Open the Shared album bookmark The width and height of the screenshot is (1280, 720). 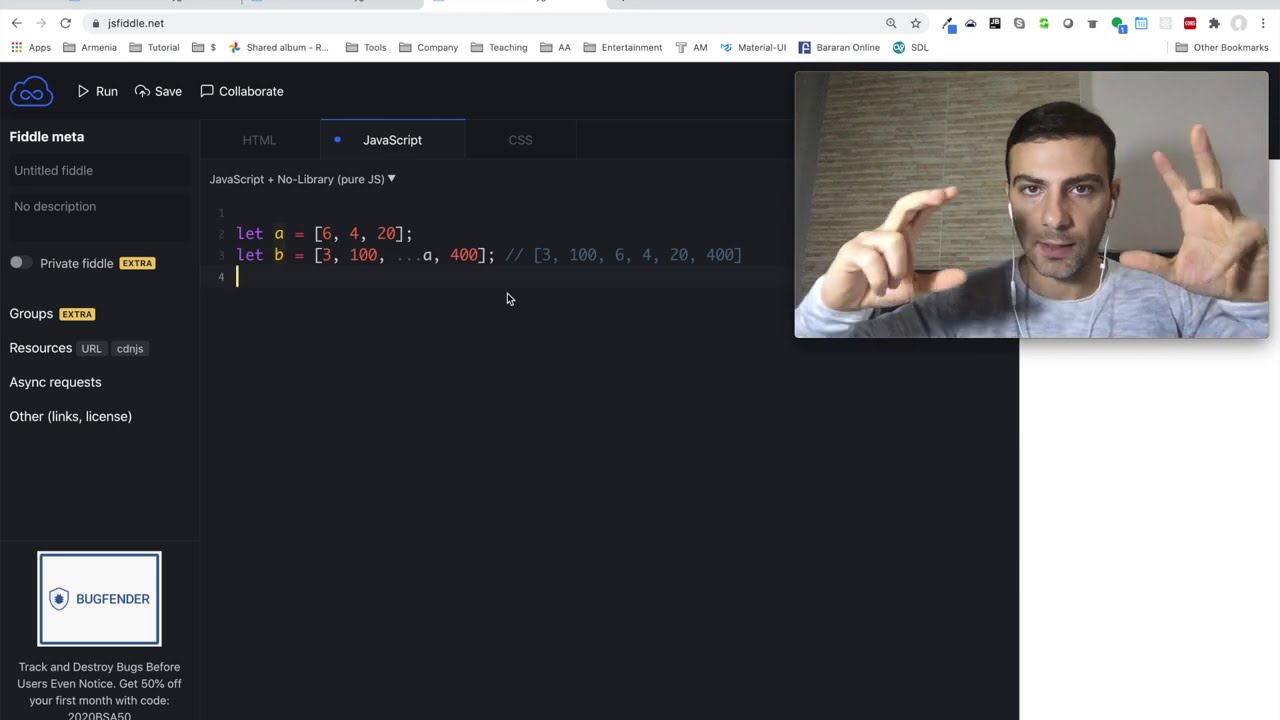point(279,47)
